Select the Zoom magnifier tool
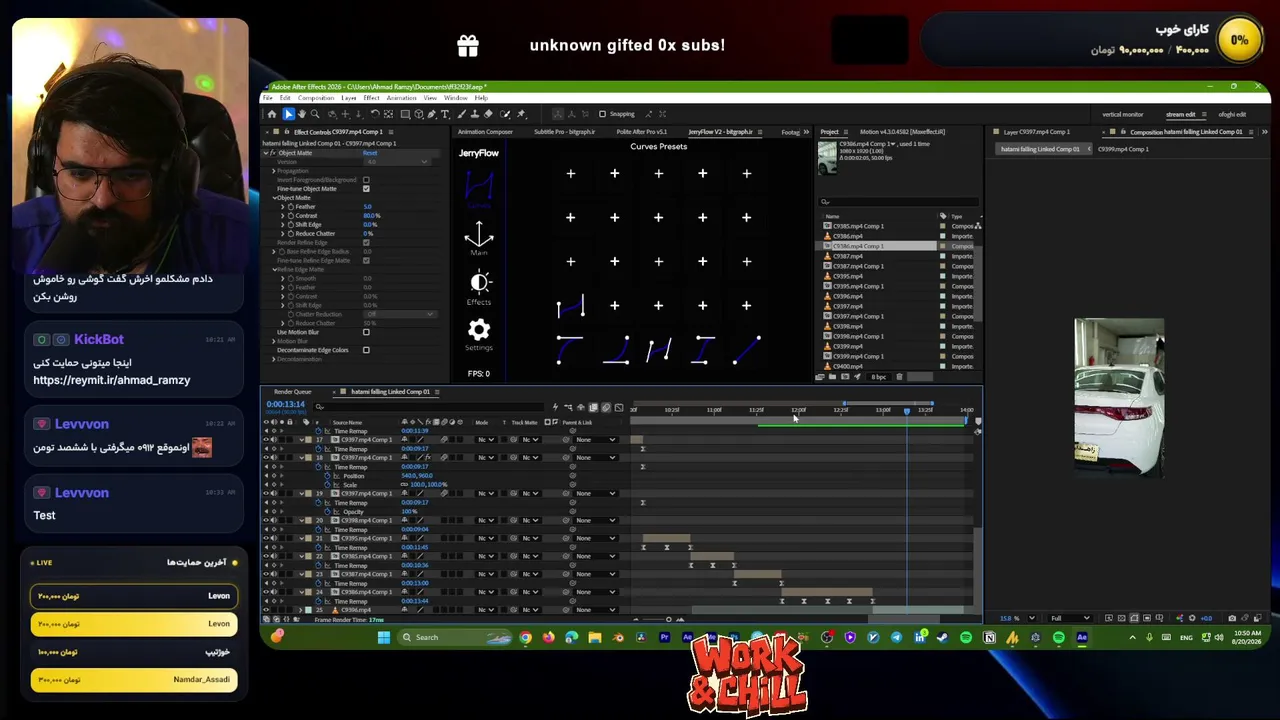The image size is (1280, 720). (315, 114)
